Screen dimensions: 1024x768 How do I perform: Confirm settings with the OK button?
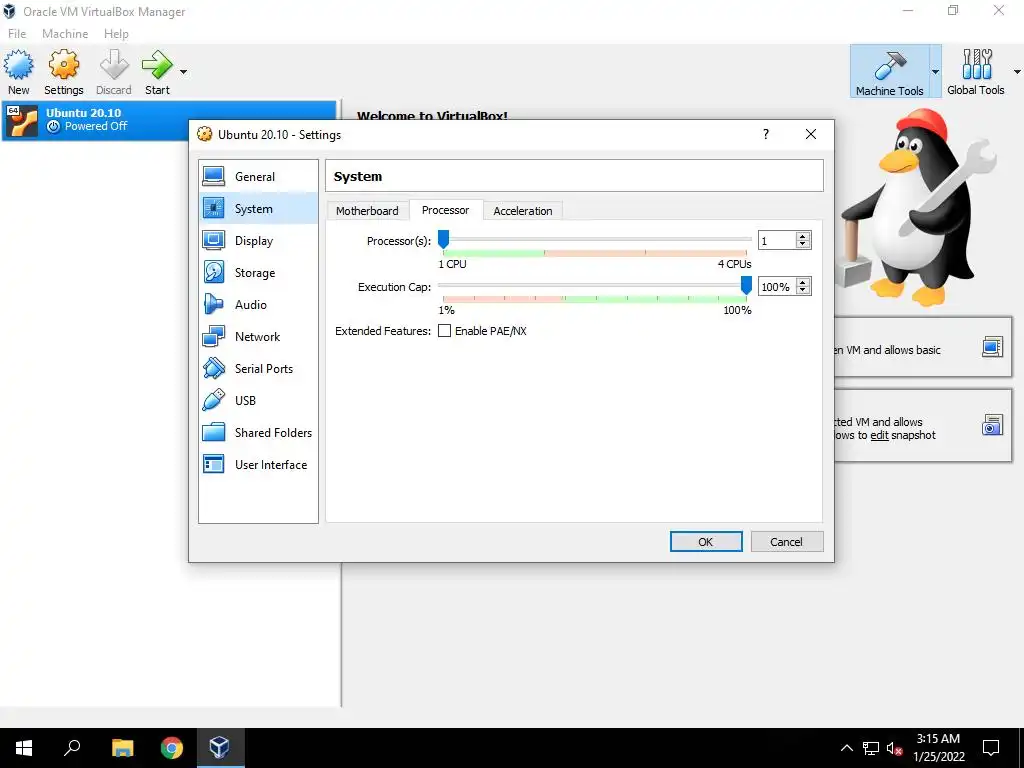point(706,541)
